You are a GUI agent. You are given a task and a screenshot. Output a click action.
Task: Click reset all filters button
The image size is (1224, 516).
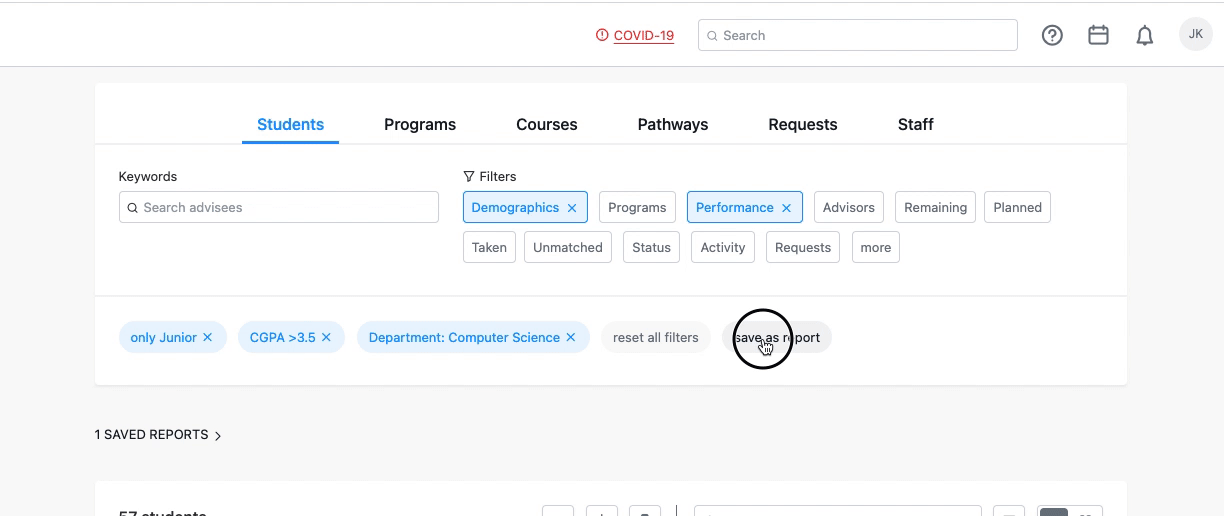coord(655,337)
